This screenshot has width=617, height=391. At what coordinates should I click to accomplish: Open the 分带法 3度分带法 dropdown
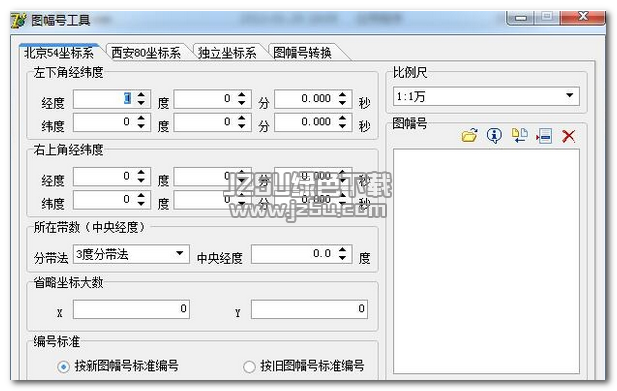131,254
